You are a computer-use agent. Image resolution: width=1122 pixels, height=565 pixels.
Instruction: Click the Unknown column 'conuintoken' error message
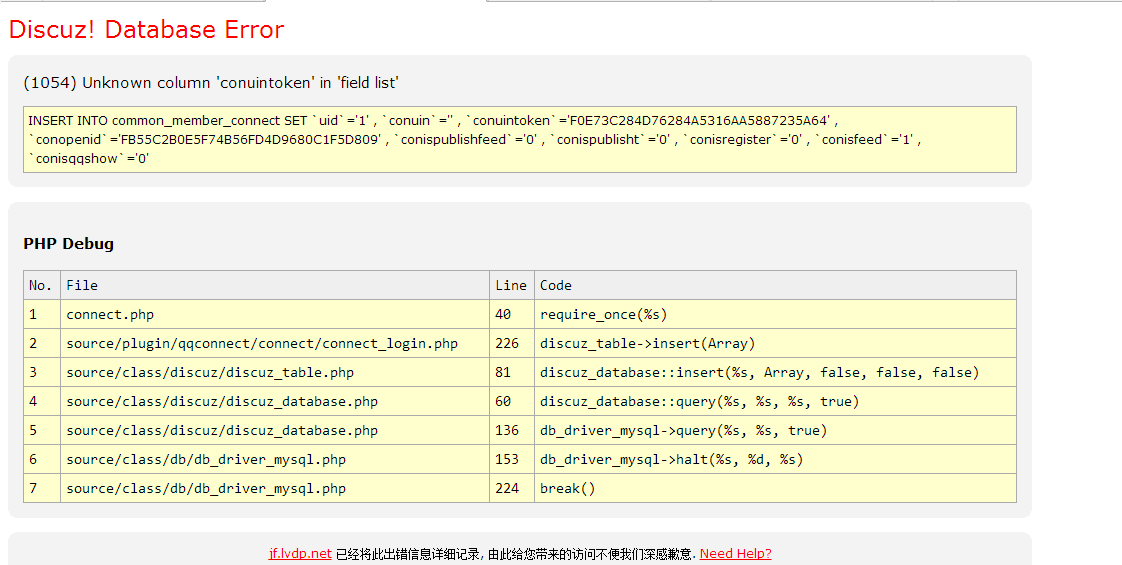pos(211,83)
